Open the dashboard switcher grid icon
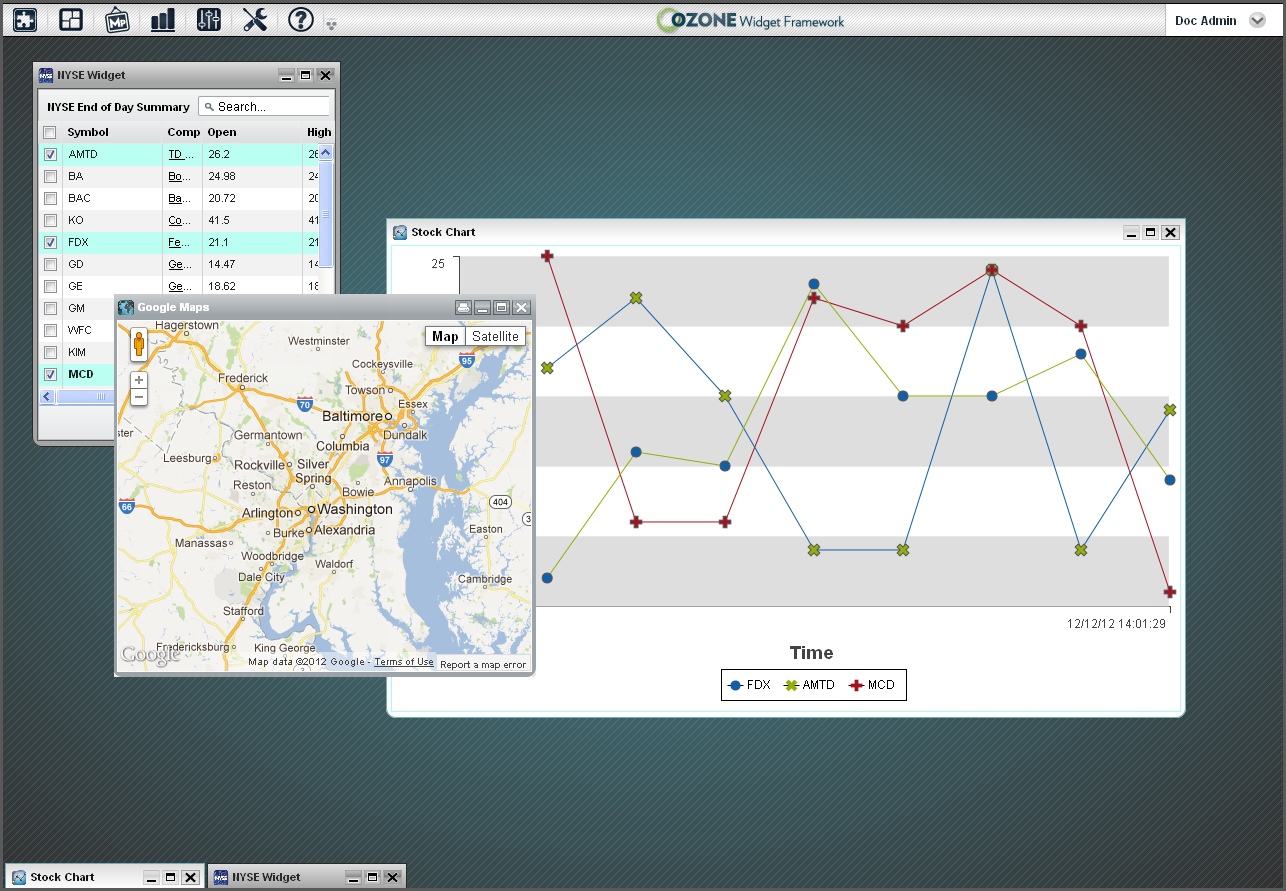This screenshot has height=891, width=1286. pyautogui.click(x=71, y=20)
